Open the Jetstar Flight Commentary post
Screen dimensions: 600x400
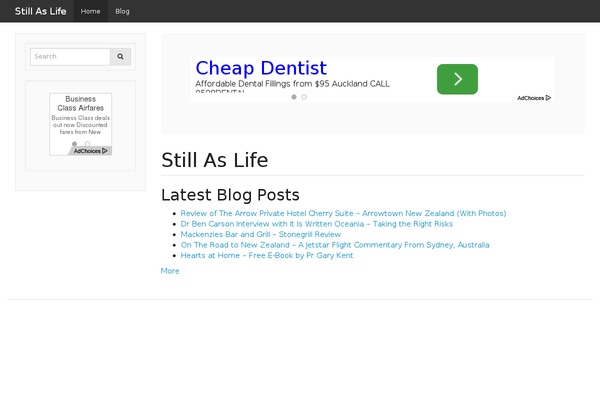335,245
